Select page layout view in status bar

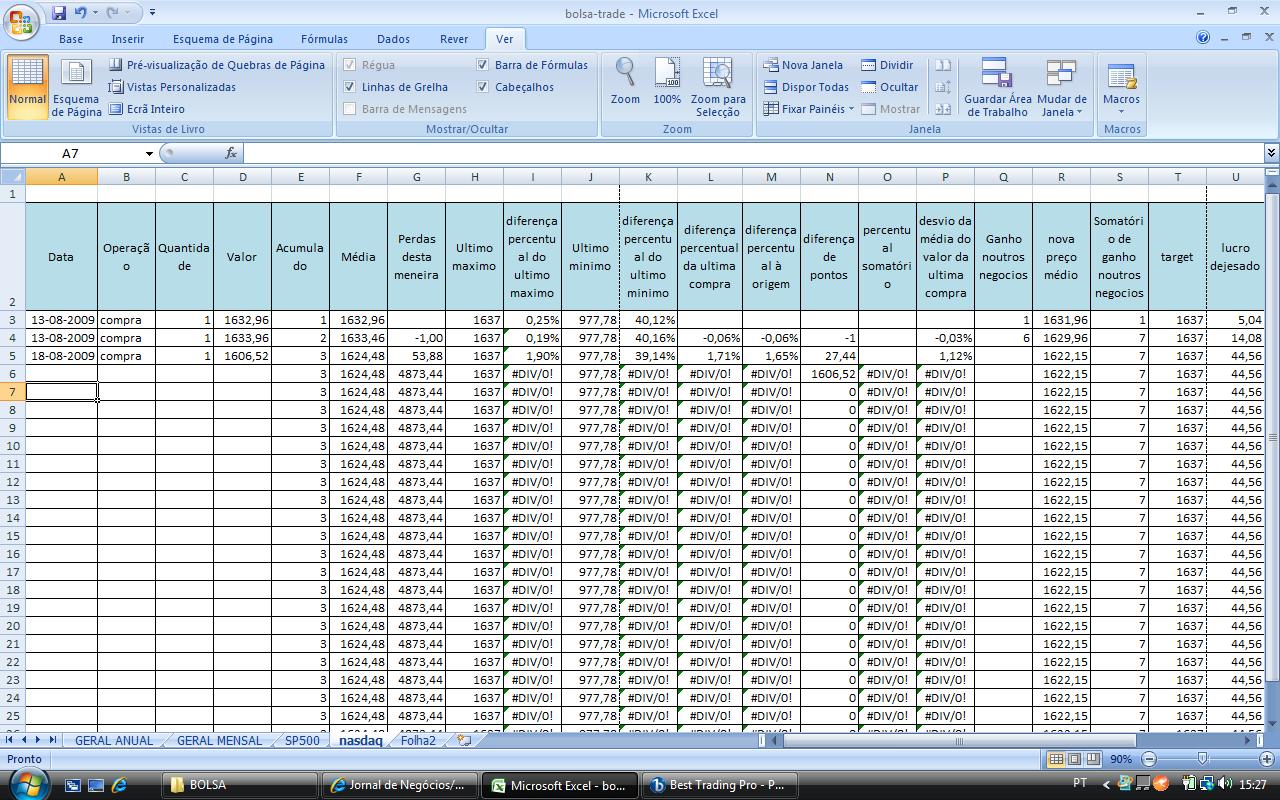coord(1074,759)
